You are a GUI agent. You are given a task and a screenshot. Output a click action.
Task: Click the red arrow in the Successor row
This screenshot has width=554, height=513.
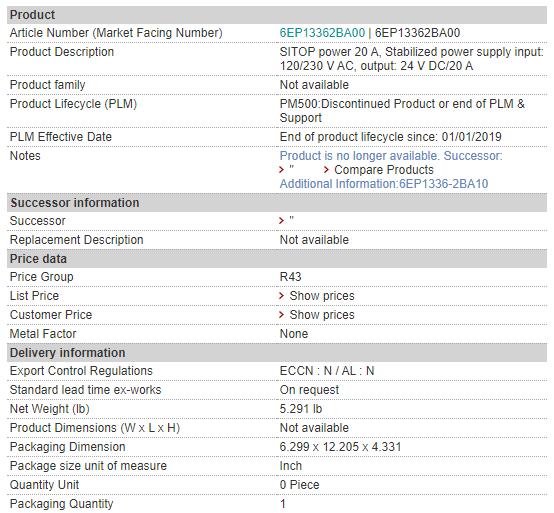[282, 221]
